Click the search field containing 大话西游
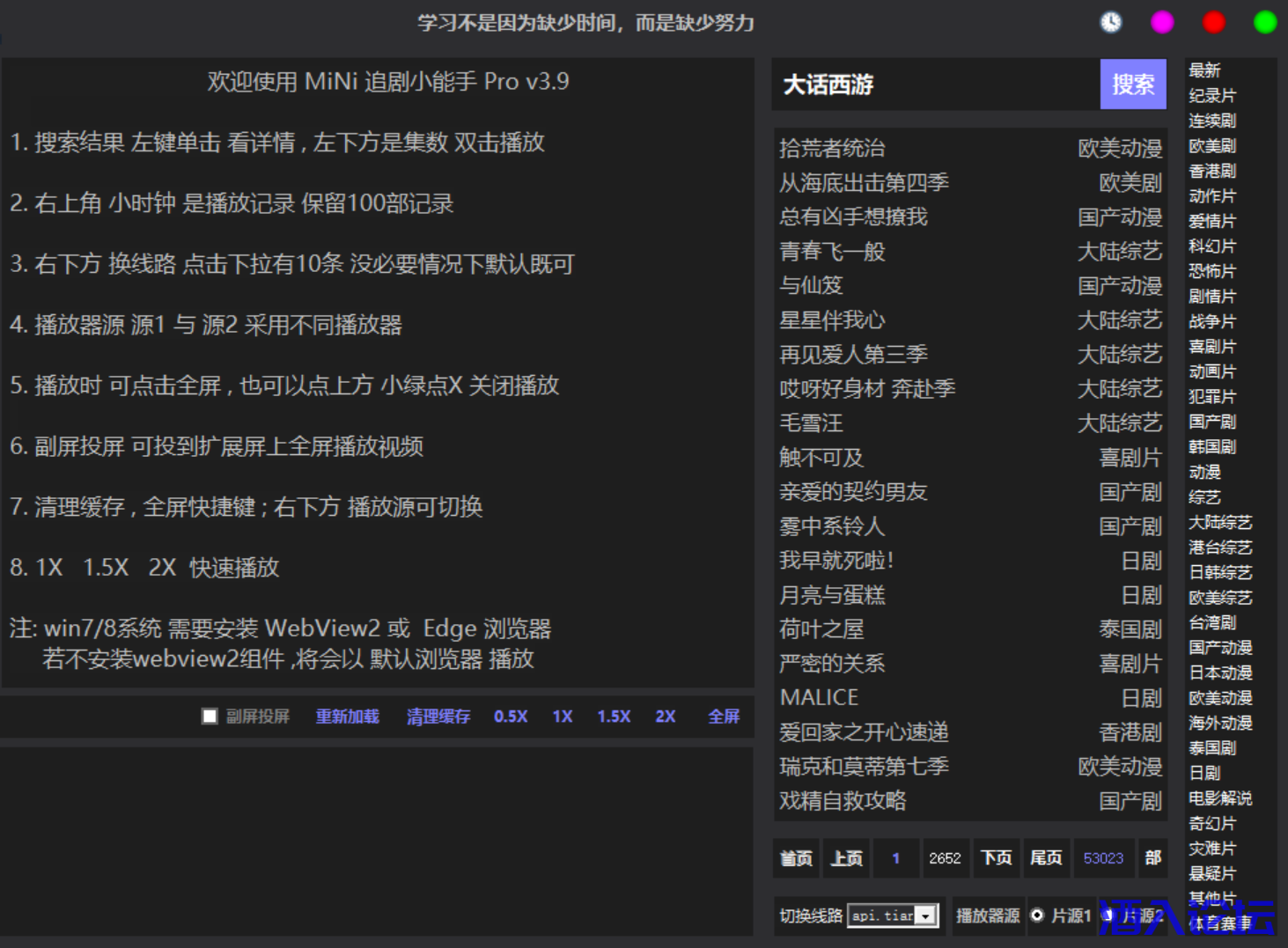Viewport: 1288px width, 948px height. point(935,85)
